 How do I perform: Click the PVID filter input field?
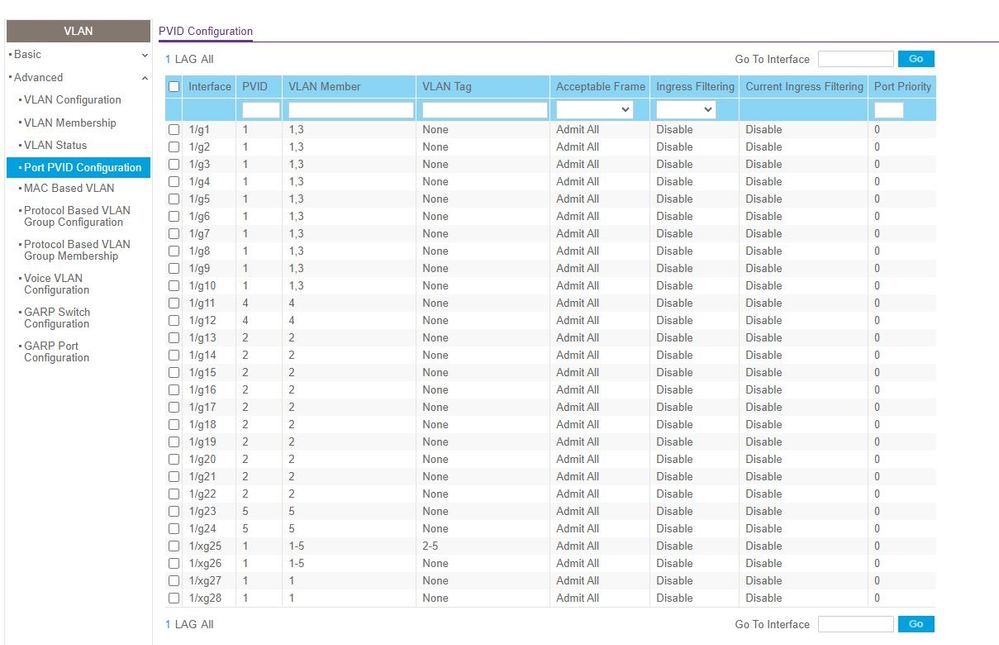(x=261, y=110)
